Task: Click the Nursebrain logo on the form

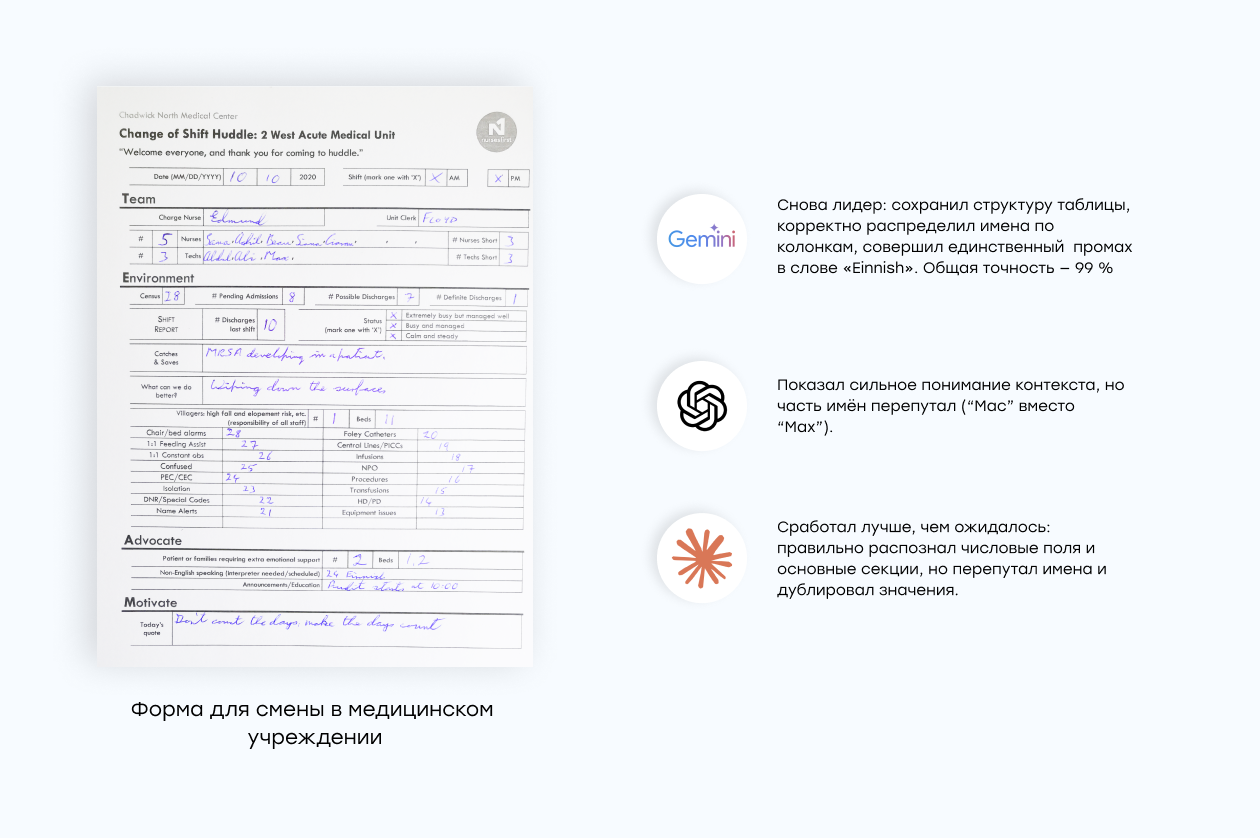Action: (497, 133)
